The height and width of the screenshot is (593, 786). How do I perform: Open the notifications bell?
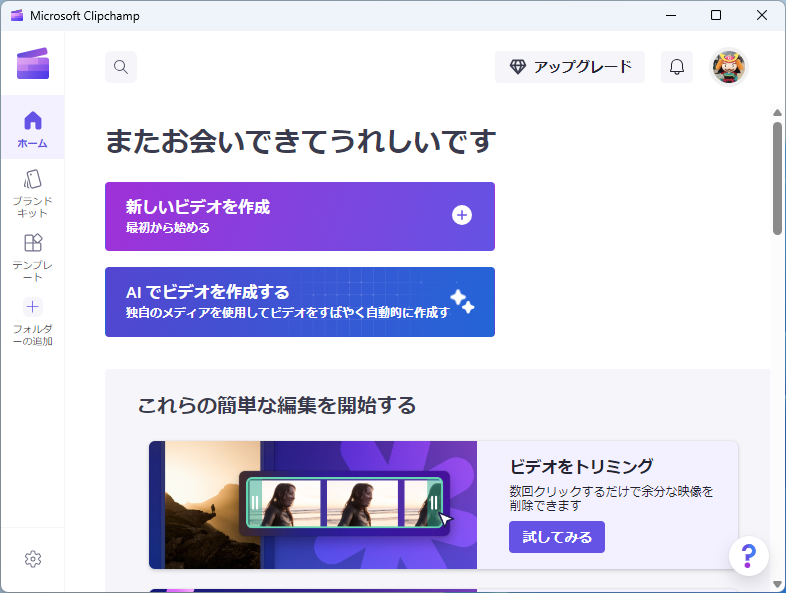point(677,67)
